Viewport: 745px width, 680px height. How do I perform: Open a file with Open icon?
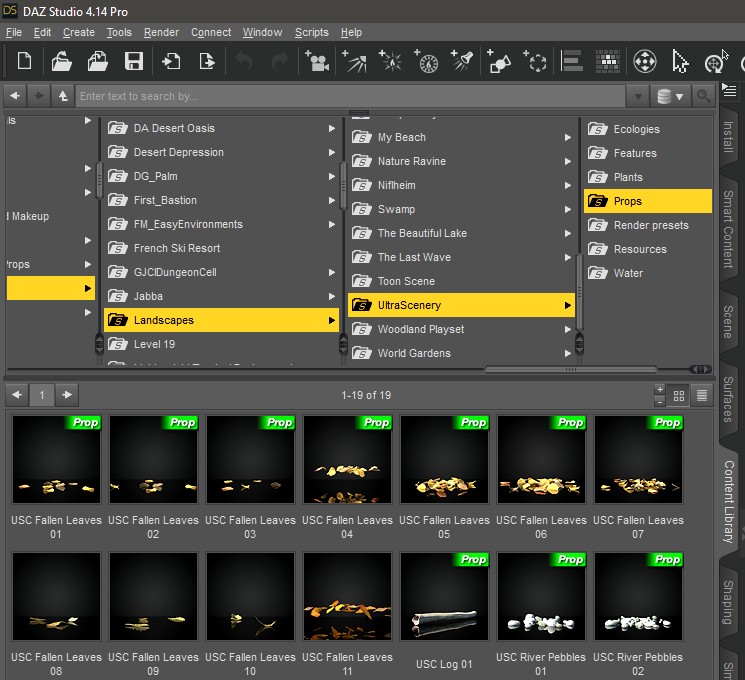point(61,62)
